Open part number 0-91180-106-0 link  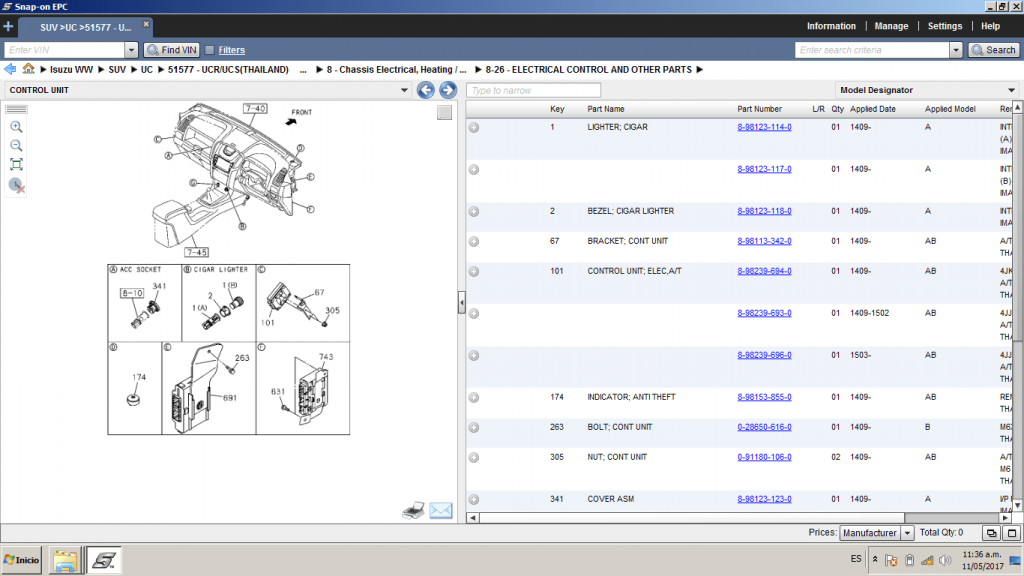coord(764,457)
